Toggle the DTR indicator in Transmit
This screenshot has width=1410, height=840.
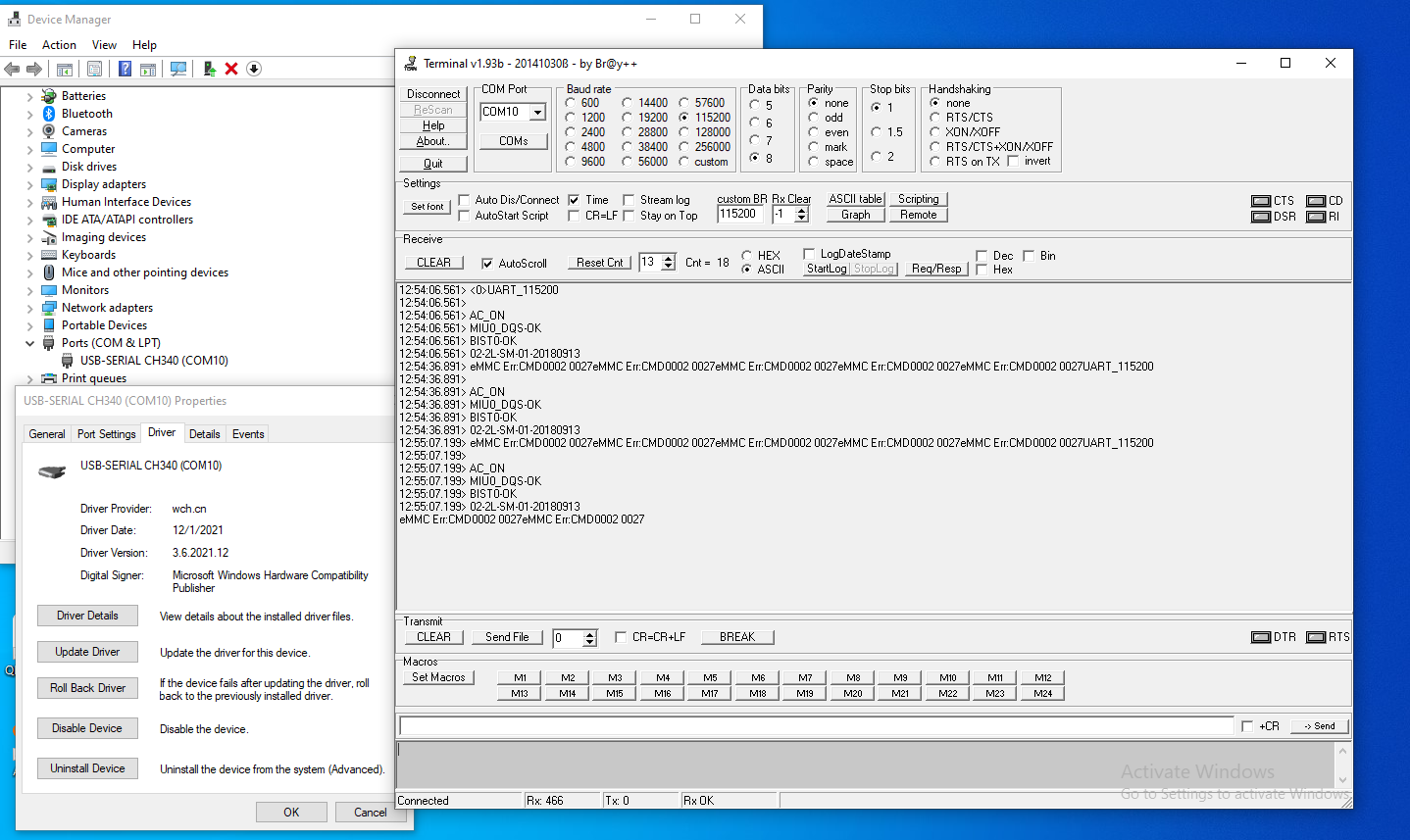pyautogui.click(x=1261, y=637)
